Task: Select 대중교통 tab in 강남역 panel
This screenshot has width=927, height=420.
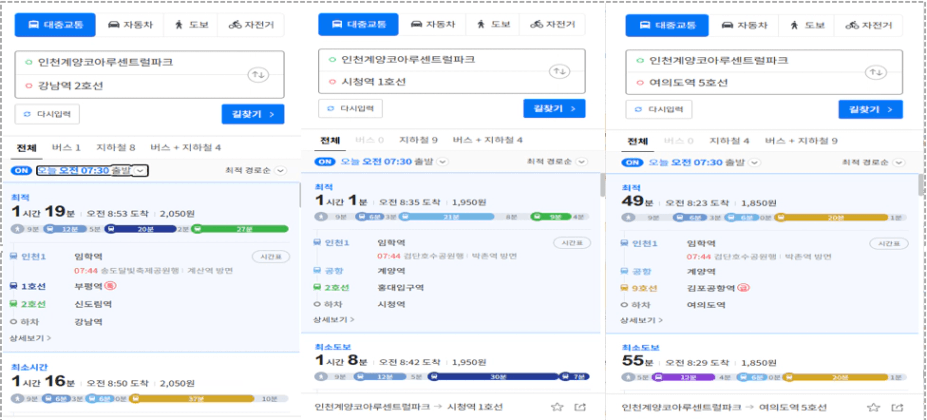Action: coord(55,25)
